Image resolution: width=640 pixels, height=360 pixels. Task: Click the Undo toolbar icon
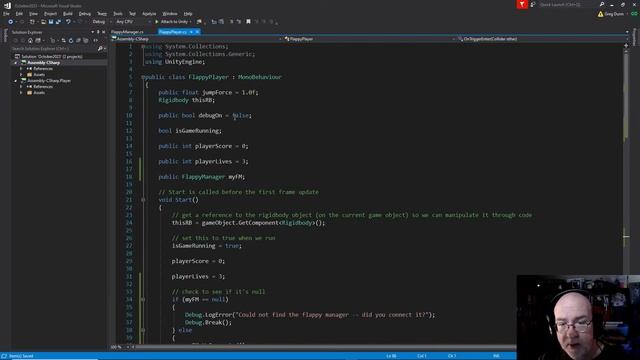pos(68,22)
